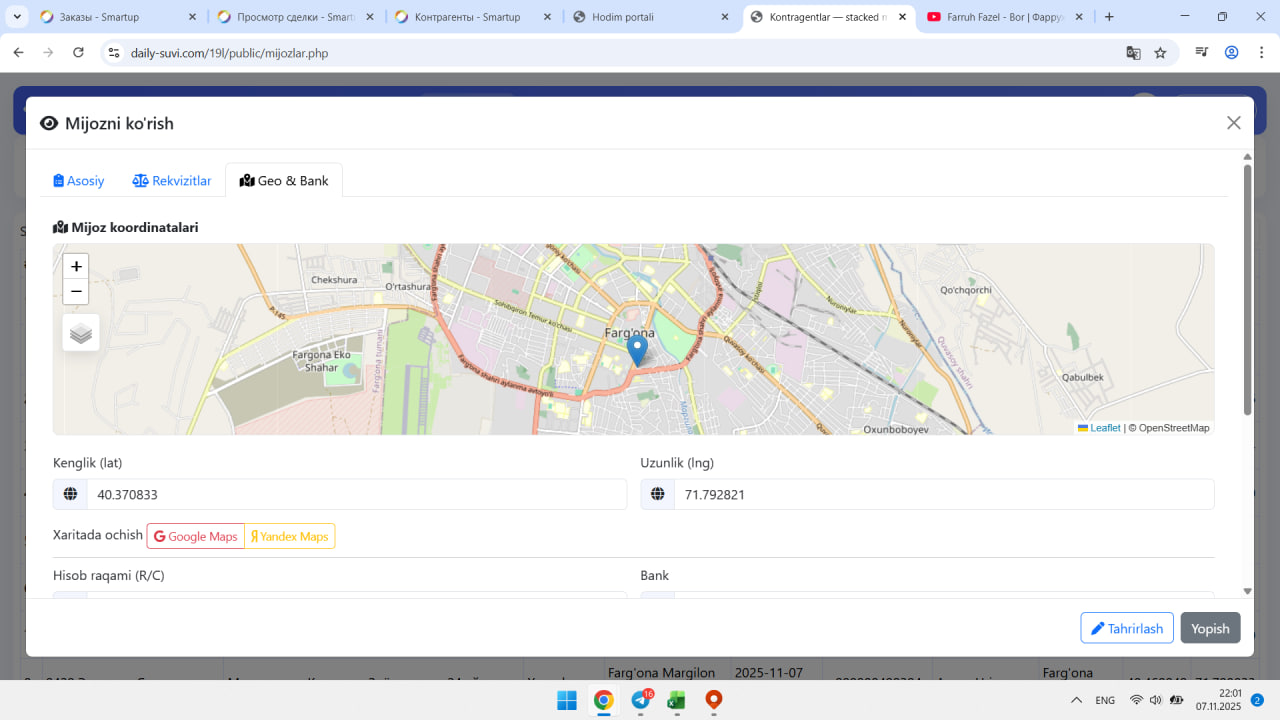Click the Kenglik latitude field
This screenshot has height=720, width=1280.
pos(355,494)
